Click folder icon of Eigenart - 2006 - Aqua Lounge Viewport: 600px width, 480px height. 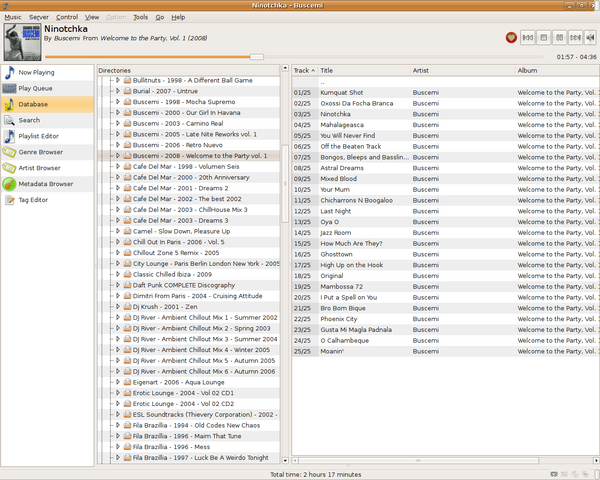127,382
